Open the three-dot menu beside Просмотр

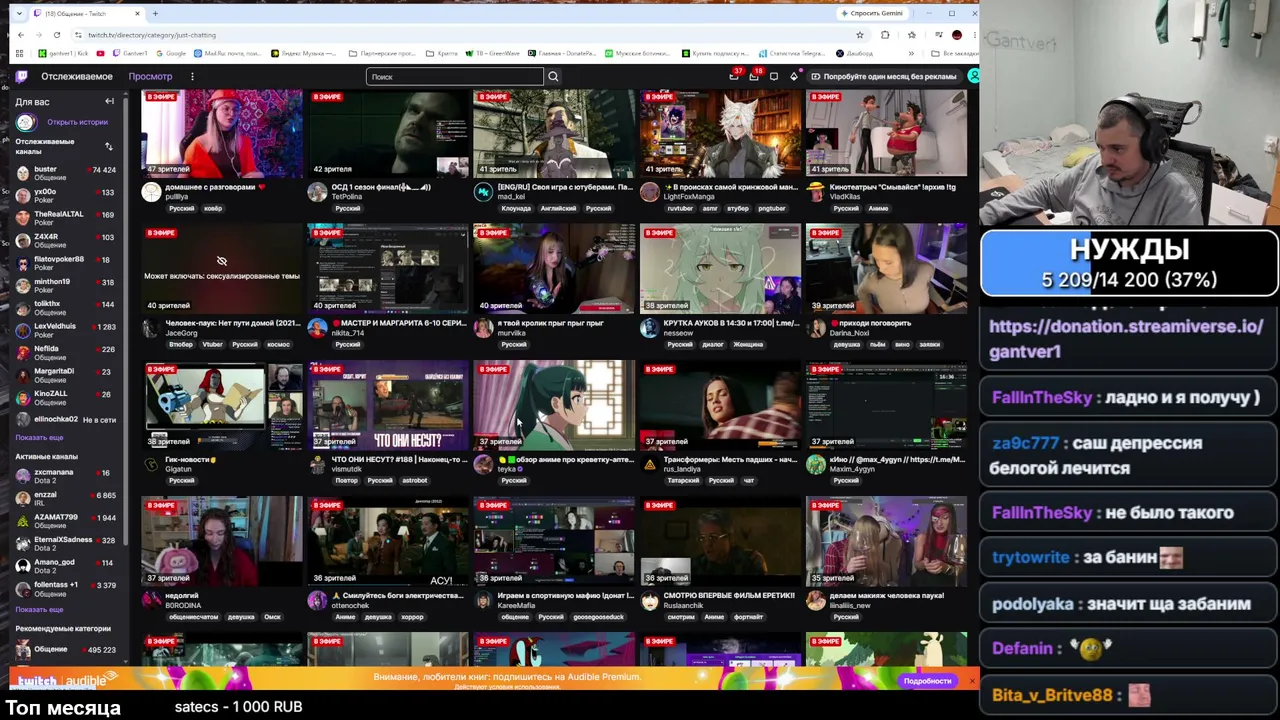[192, 76]
